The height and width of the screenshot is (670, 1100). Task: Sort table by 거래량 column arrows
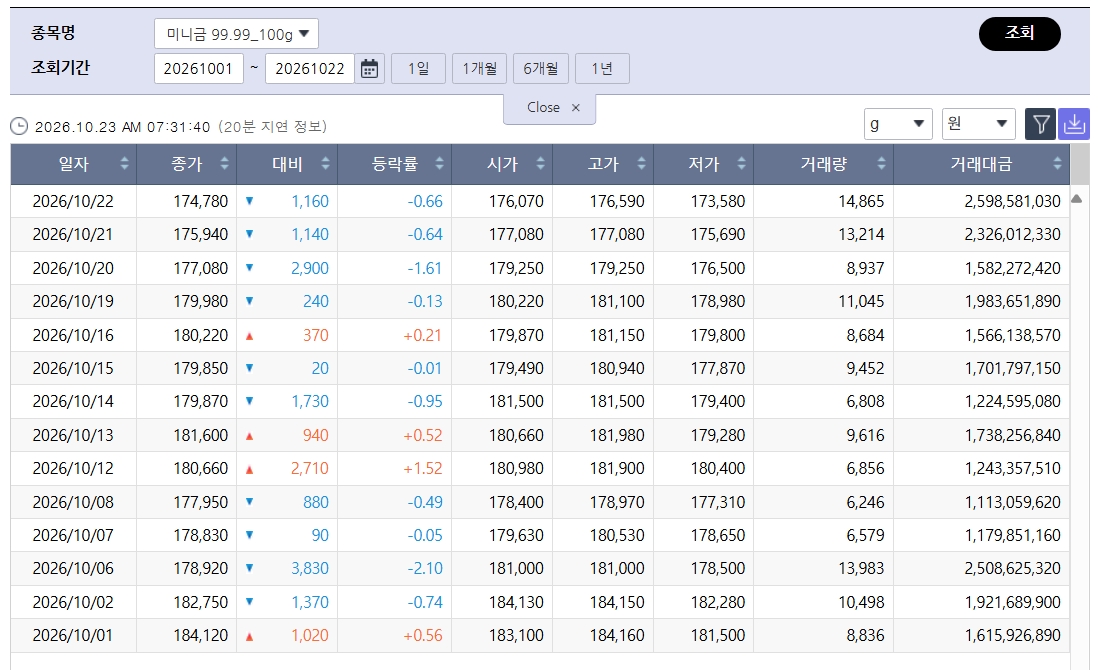coord(881,163)
